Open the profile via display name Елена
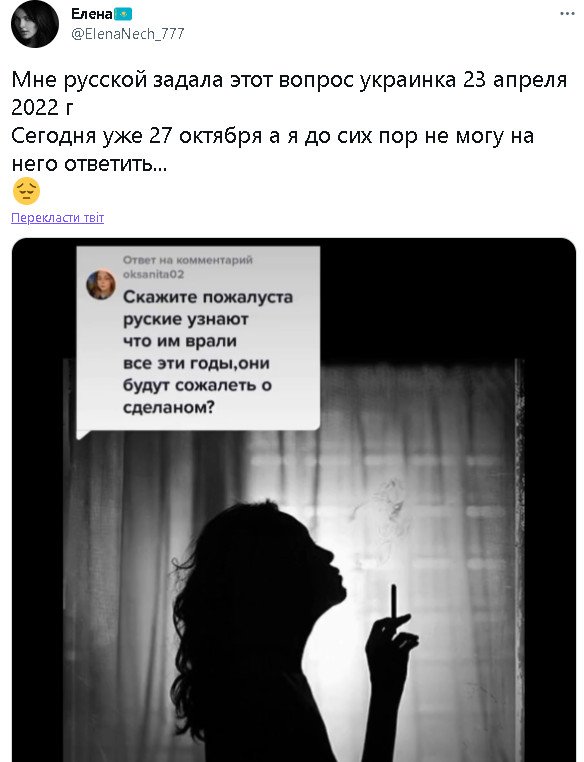 pos(92,14)
